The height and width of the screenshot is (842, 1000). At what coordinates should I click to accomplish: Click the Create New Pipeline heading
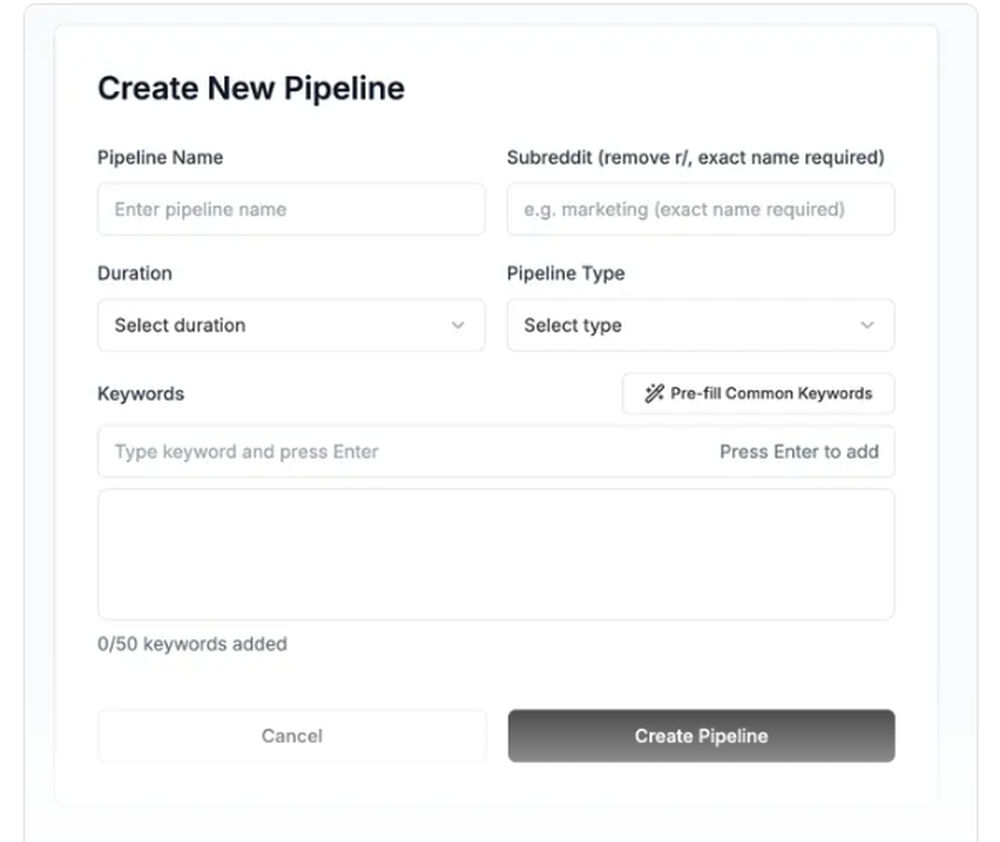(x=251, y=89)
